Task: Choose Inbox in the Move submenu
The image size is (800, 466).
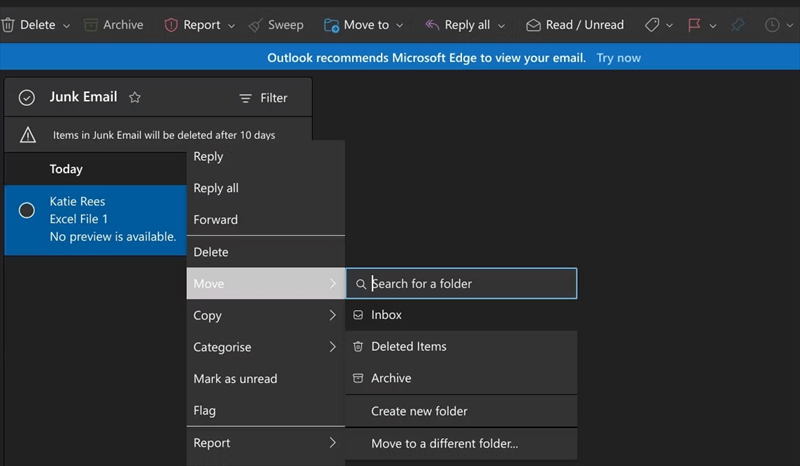Action: coord(386,315)
